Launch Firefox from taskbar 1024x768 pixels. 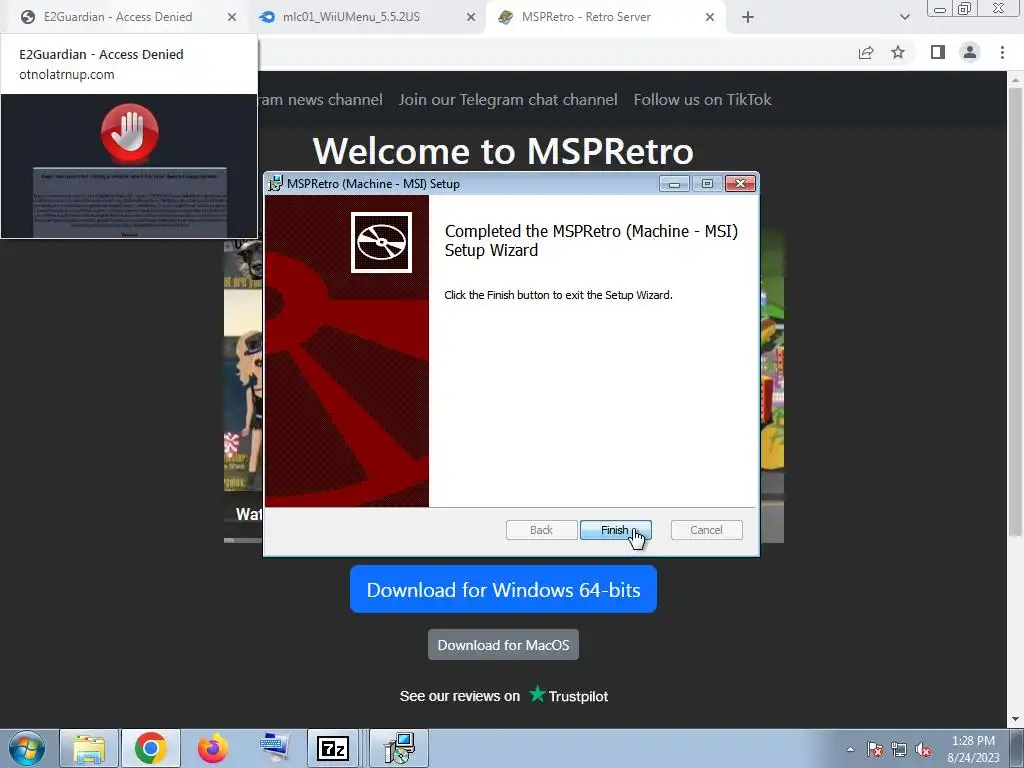click(x=213, y=748)
